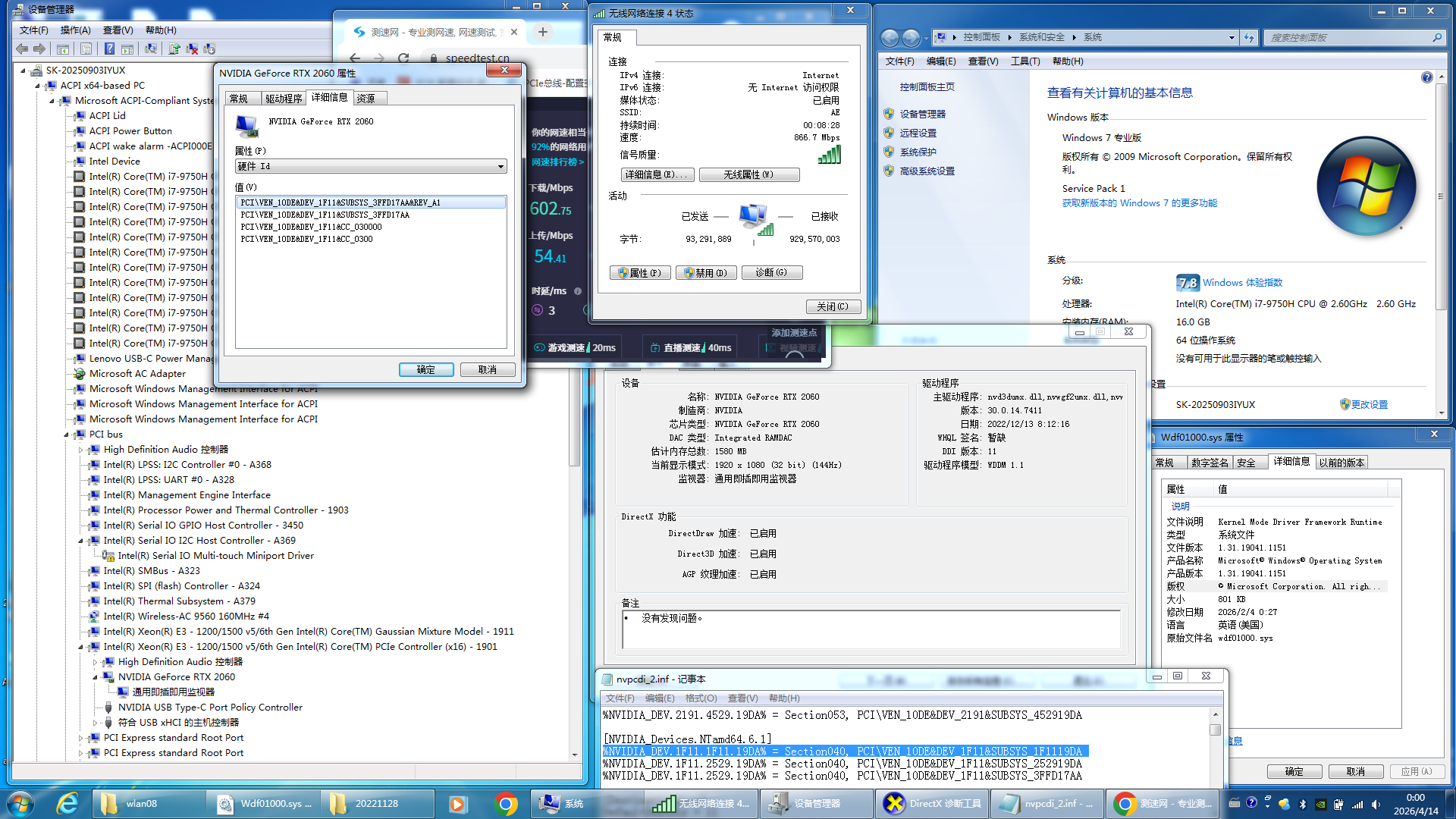
Task: Click Scan for hardware changes toolbar icon
Action: [151, 49]
